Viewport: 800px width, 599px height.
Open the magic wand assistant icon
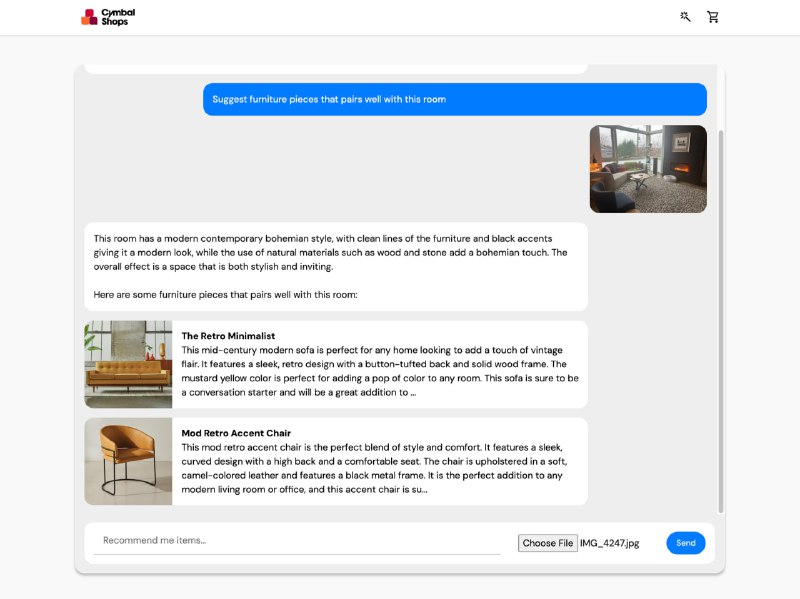pyautogui.click(x=685, y=17)
